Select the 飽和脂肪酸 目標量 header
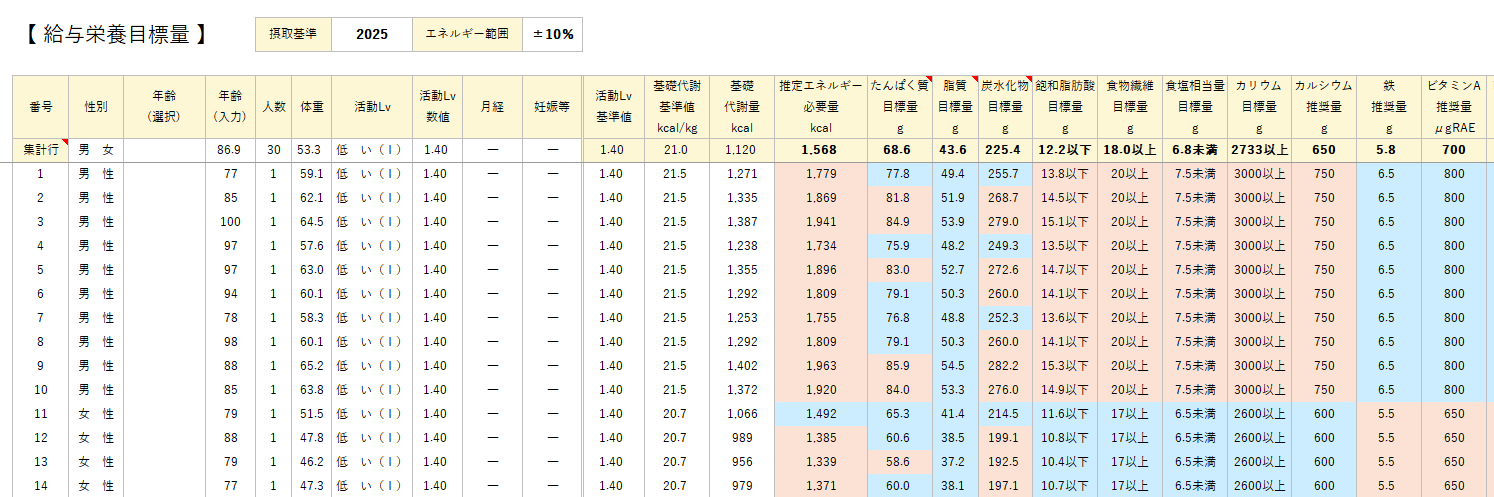The height and width of the screenshot is (497, 1494). point(1065,106)
